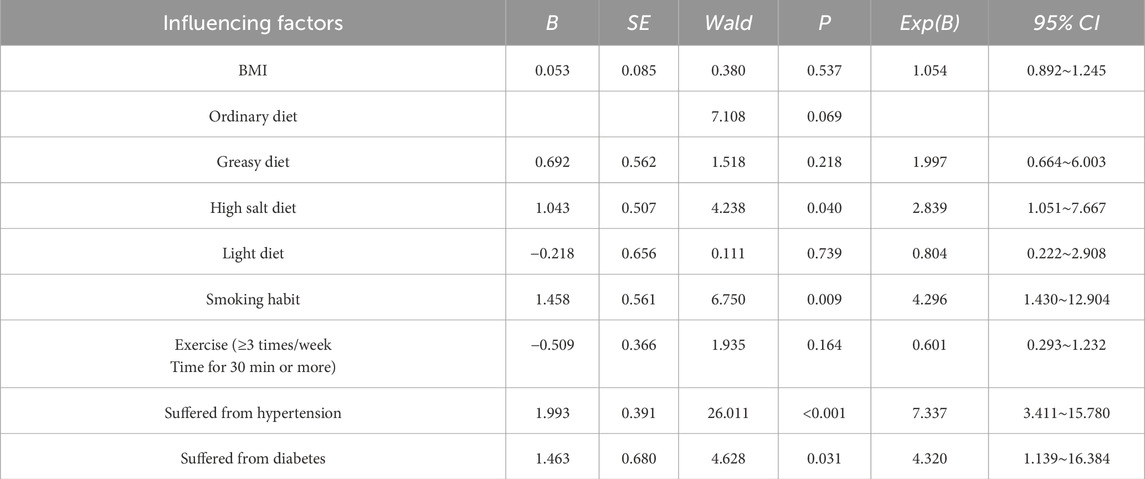Image resolution: width=1145 pixels, height=479 pixels.
Task: Click the Exp(B) column header
Action: pyautogui.click(x=928, y=24)
